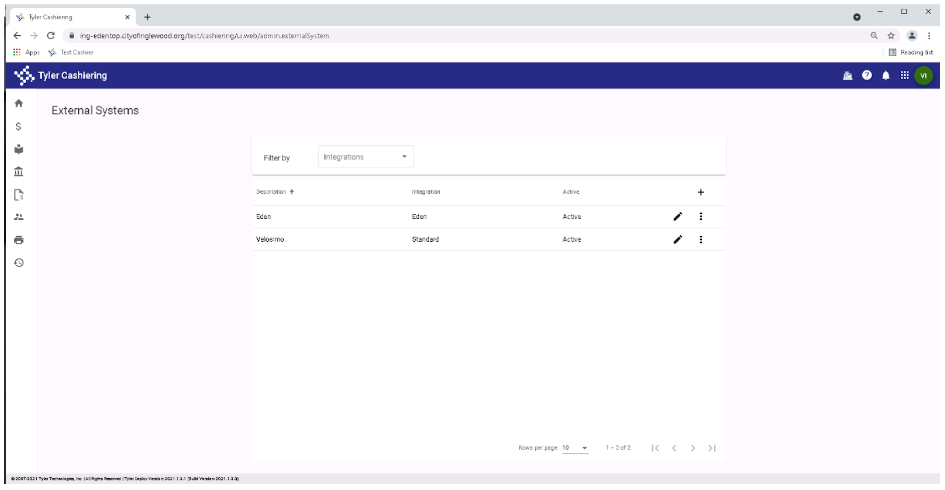
Task: Open more options for Eden row
Action: (700, 216)
